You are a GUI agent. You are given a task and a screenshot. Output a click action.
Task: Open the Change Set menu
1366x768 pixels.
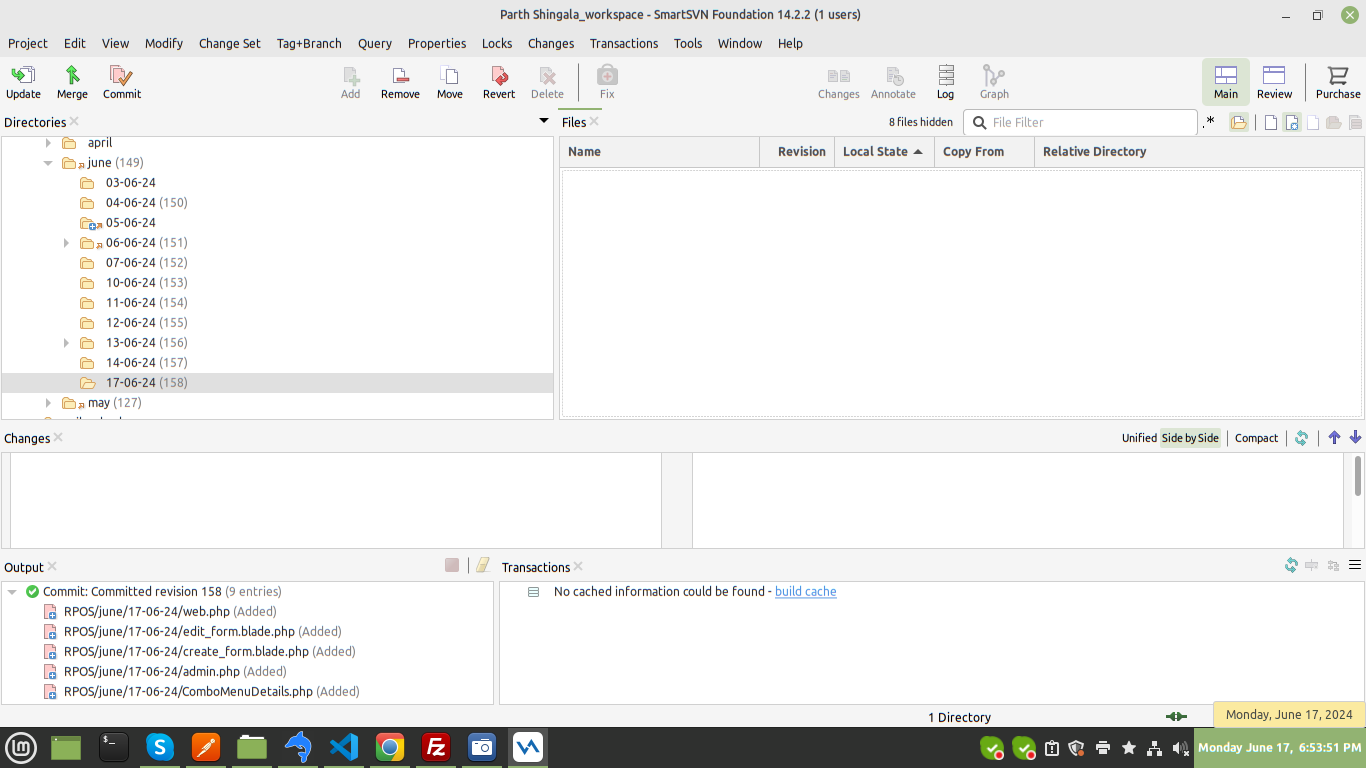coord(230,43)
